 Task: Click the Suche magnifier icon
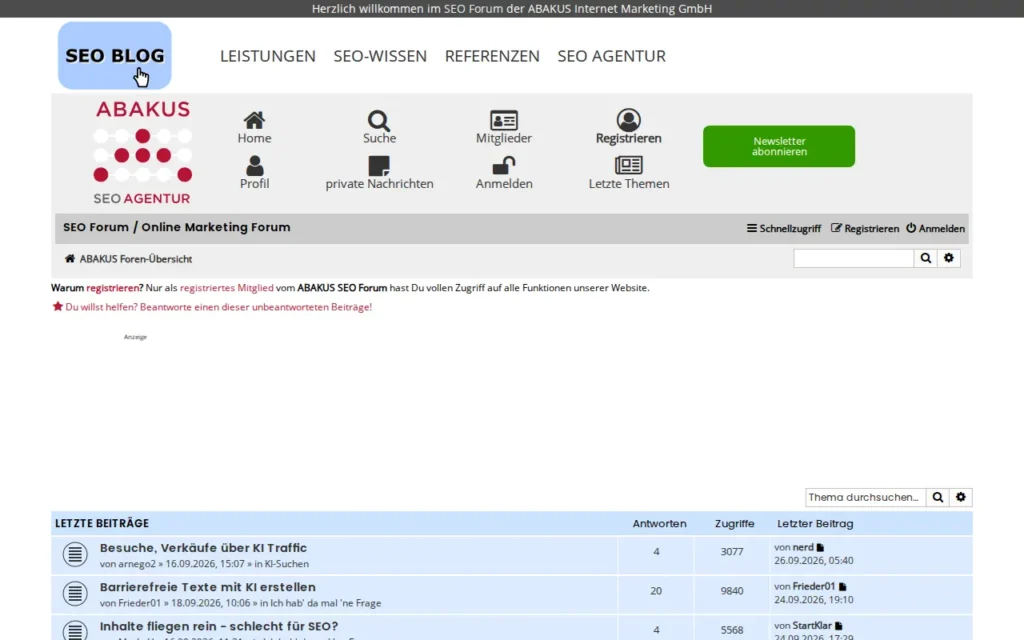click(x=379, y=120)
